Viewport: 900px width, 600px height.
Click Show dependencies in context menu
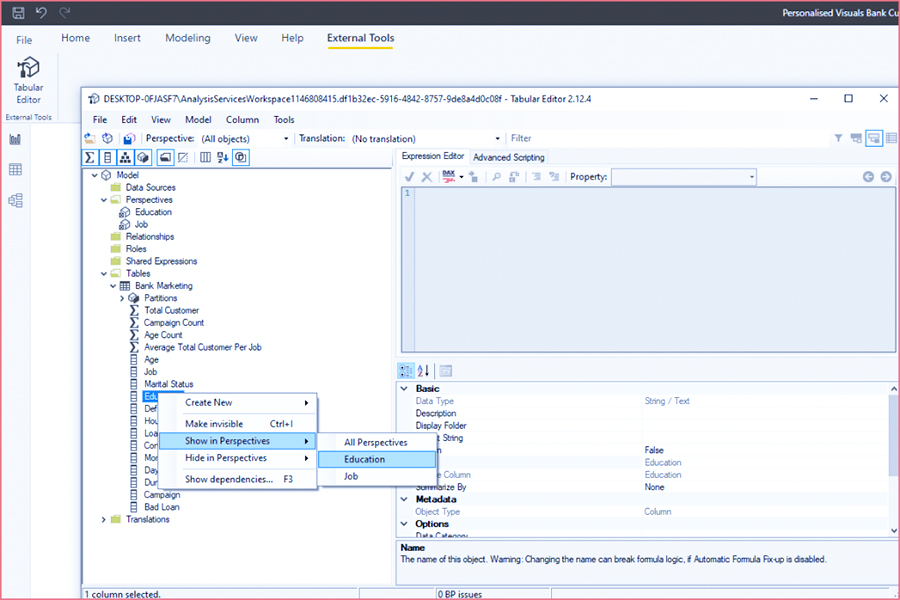click(x=237, y=479)
